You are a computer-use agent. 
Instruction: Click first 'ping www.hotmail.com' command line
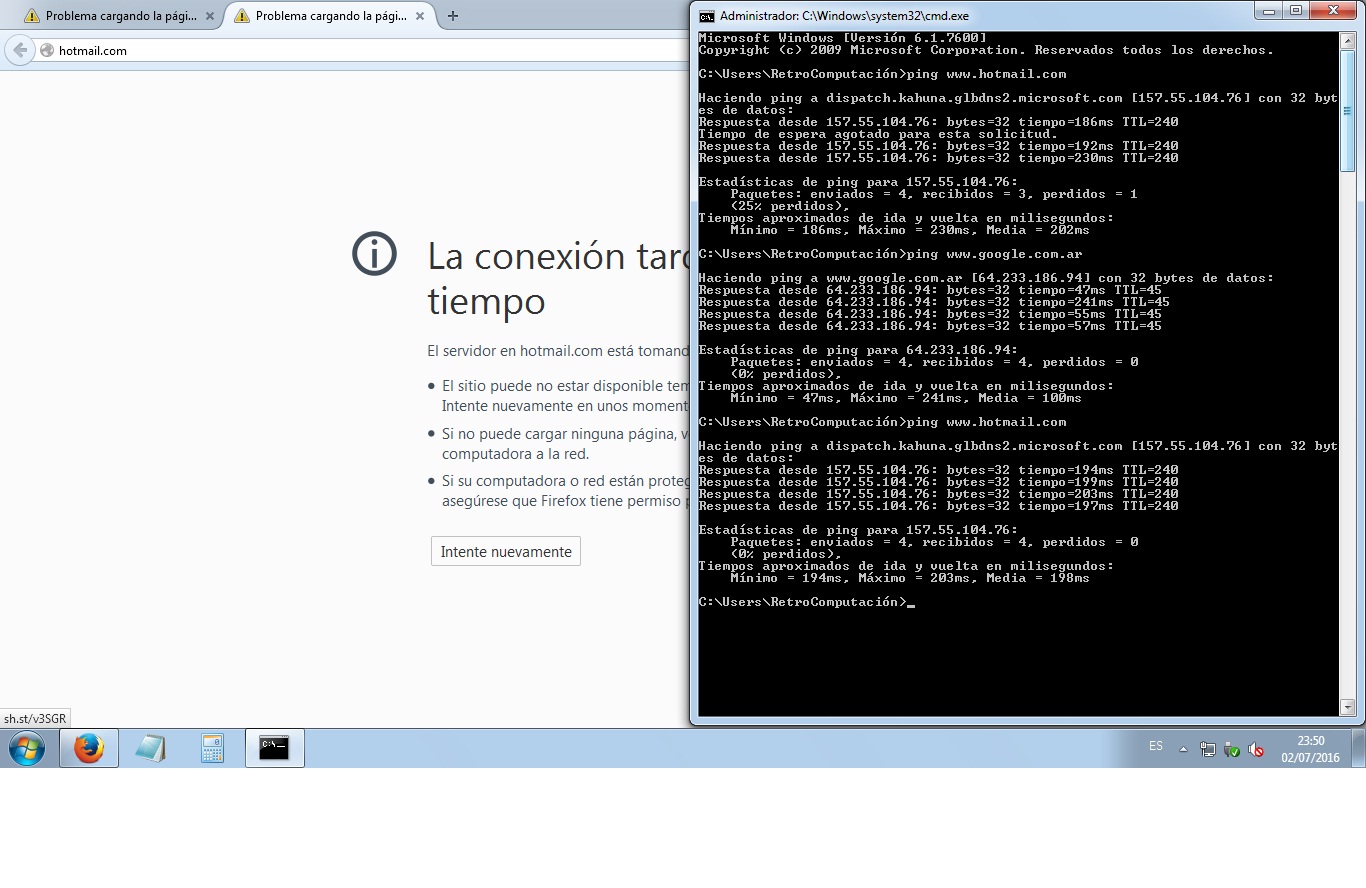[x=883, y=74]
